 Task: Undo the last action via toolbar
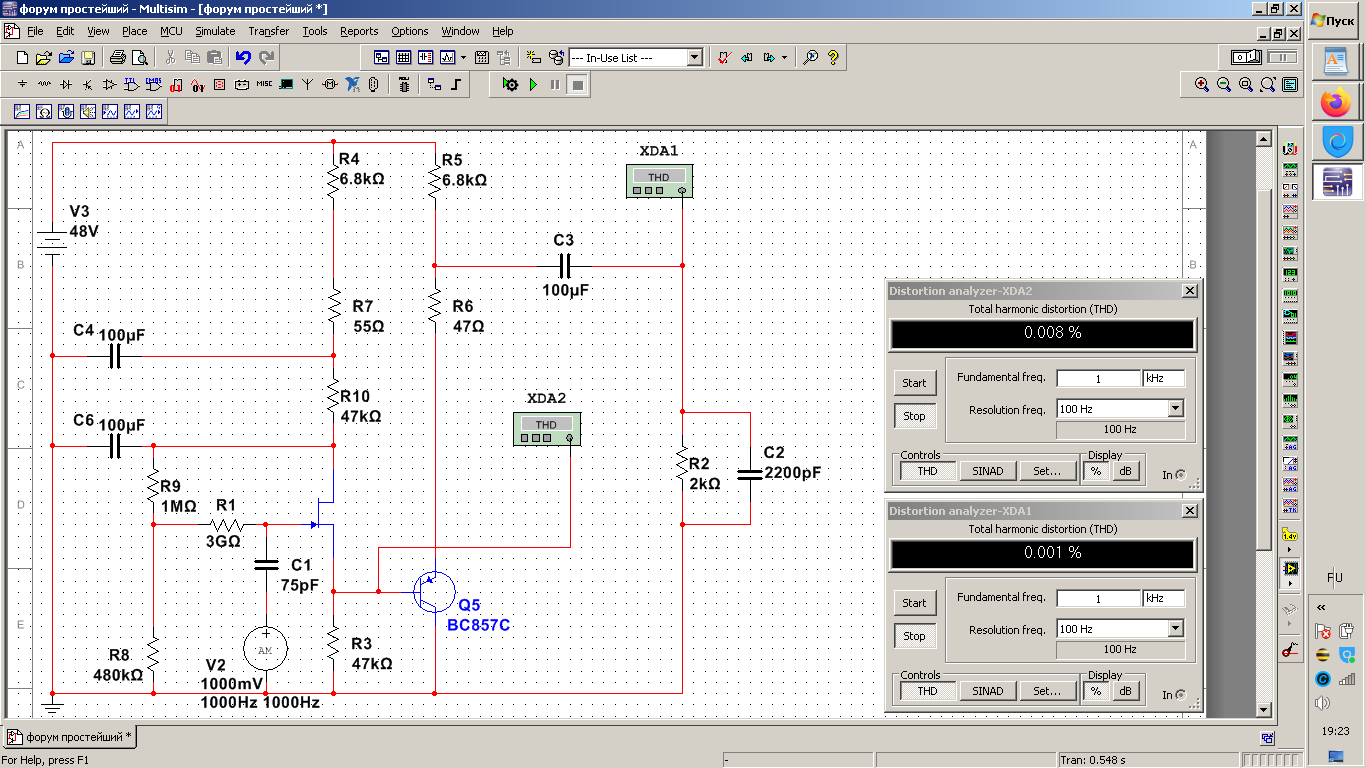pos(243,58)
